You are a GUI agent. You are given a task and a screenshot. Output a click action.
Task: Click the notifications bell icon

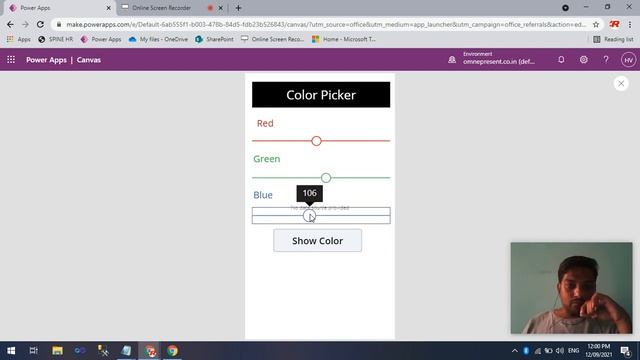[561, 60]
